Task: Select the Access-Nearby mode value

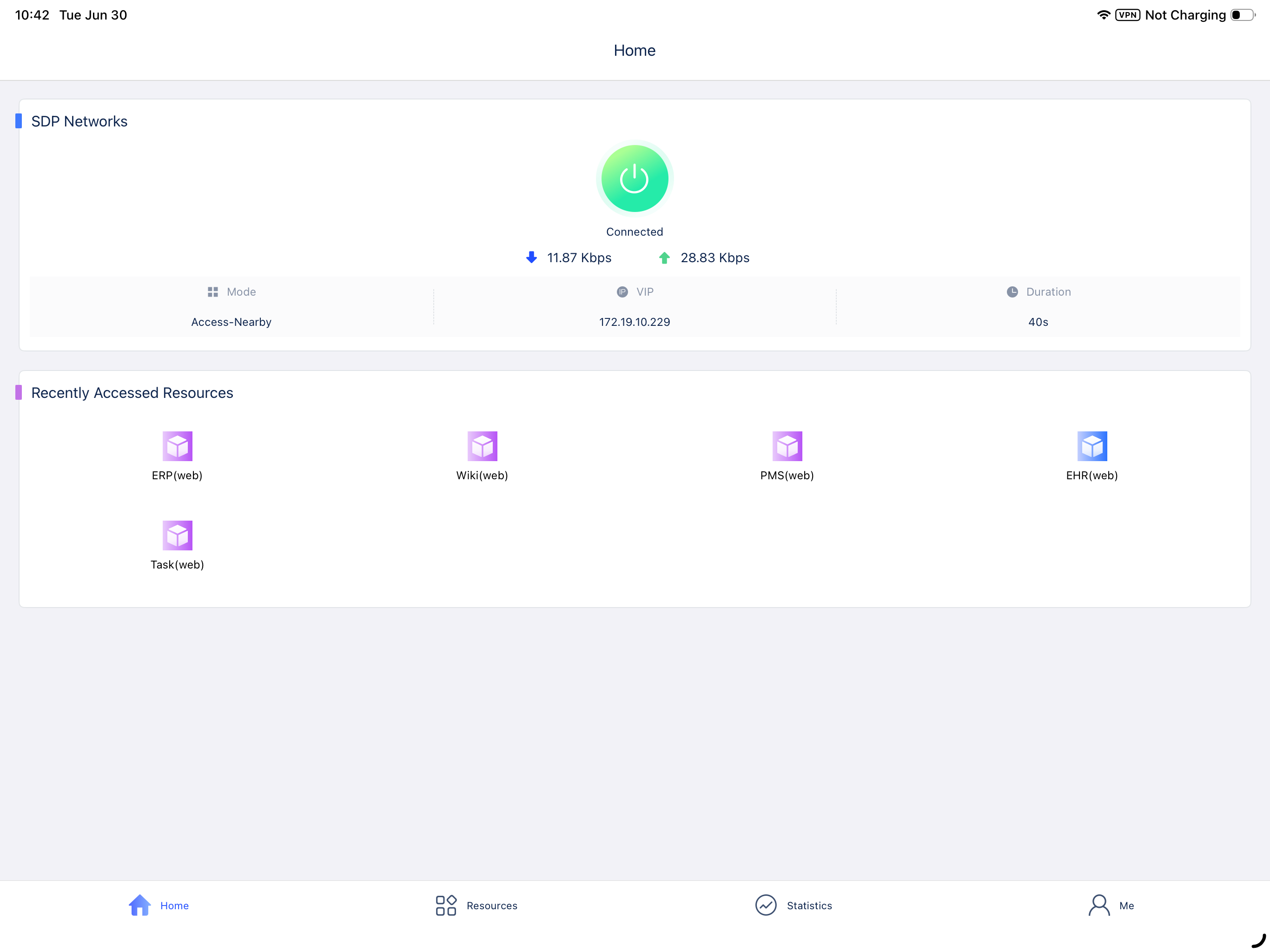Action: [x=232, y=322]
